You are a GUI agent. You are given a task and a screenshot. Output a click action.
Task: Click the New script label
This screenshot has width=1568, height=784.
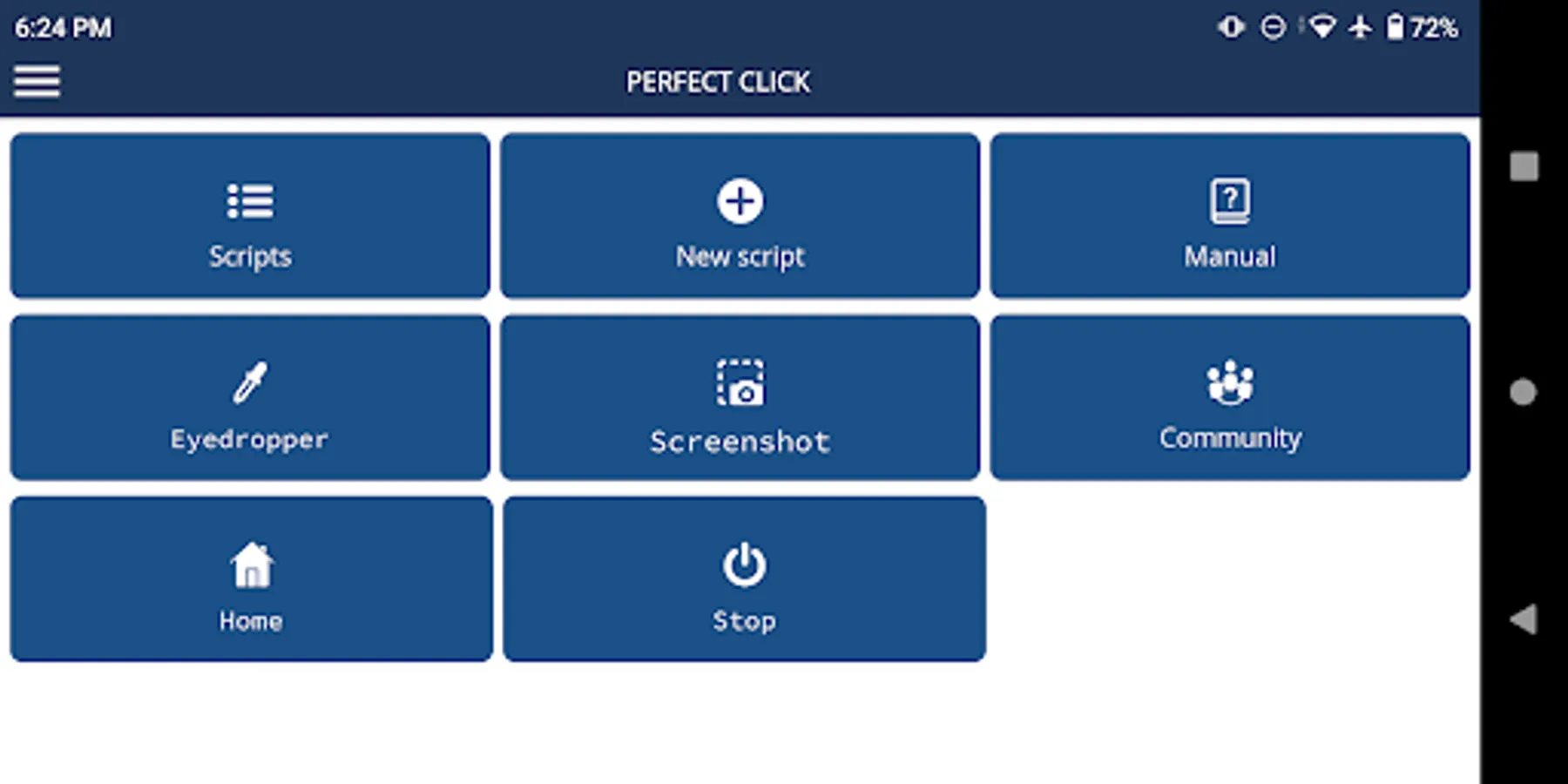point(740,257)
